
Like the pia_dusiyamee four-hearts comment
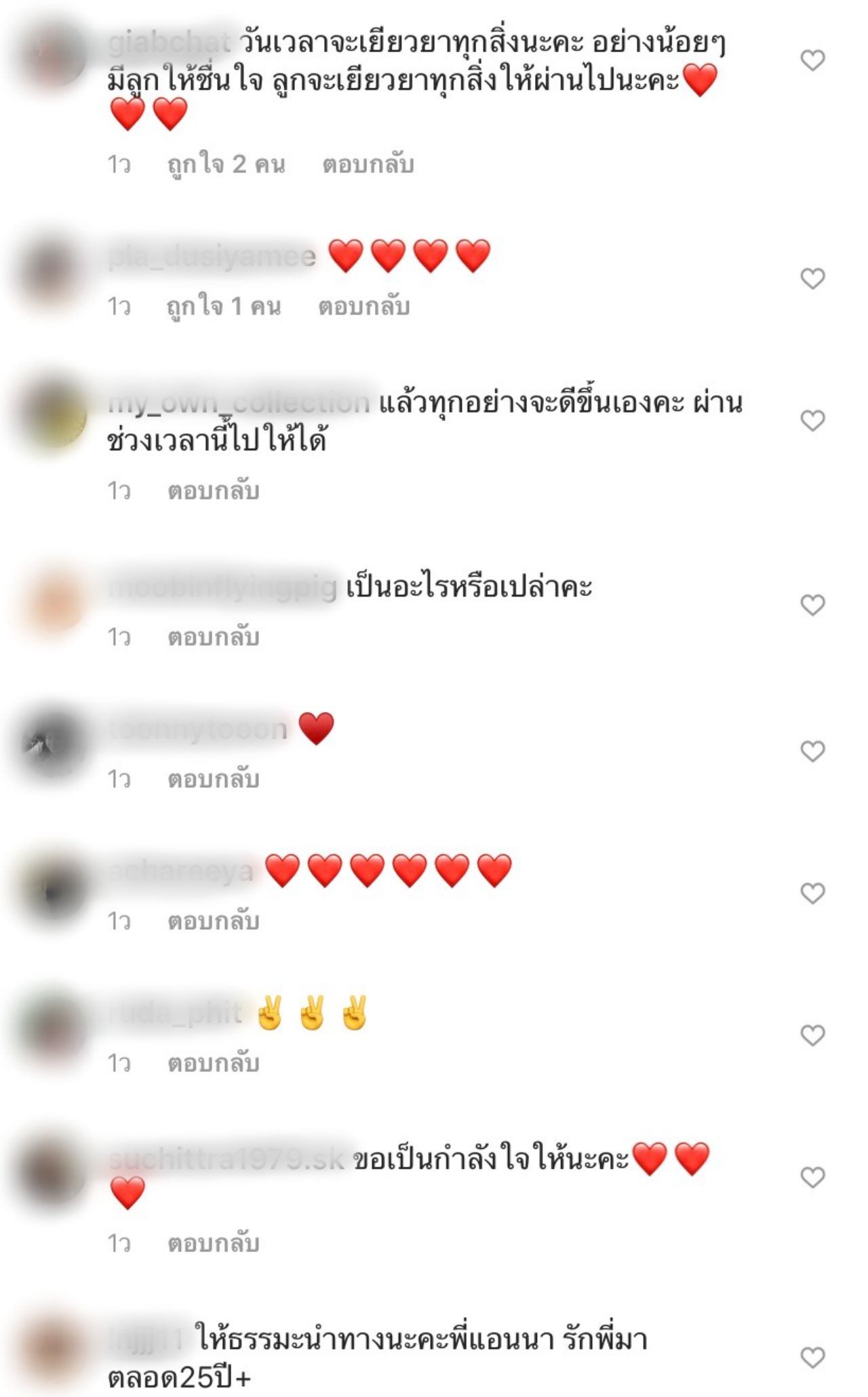812,278
